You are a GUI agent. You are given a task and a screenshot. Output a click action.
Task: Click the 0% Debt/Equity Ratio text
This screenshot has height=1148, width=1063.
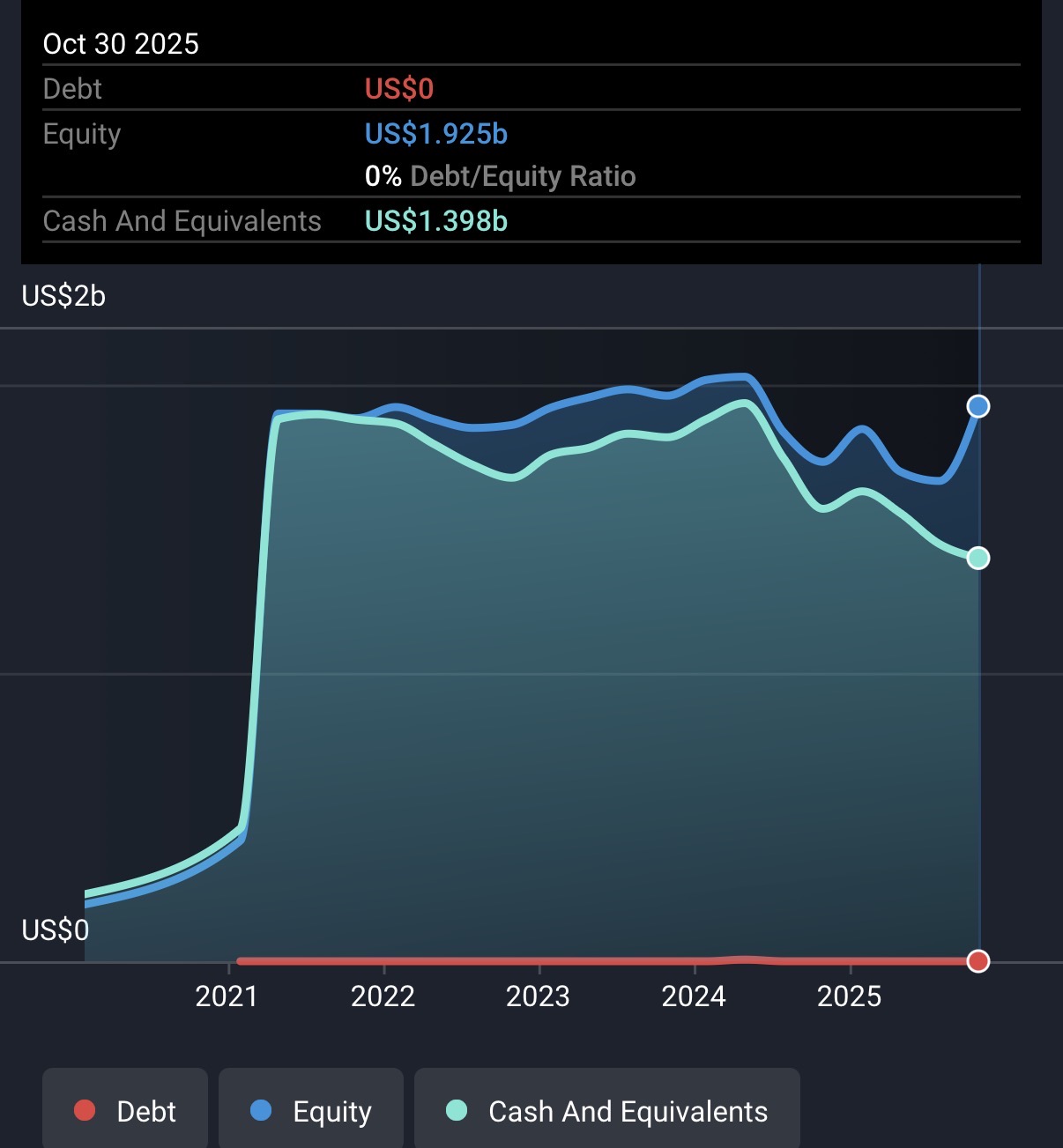coord(500,176)
